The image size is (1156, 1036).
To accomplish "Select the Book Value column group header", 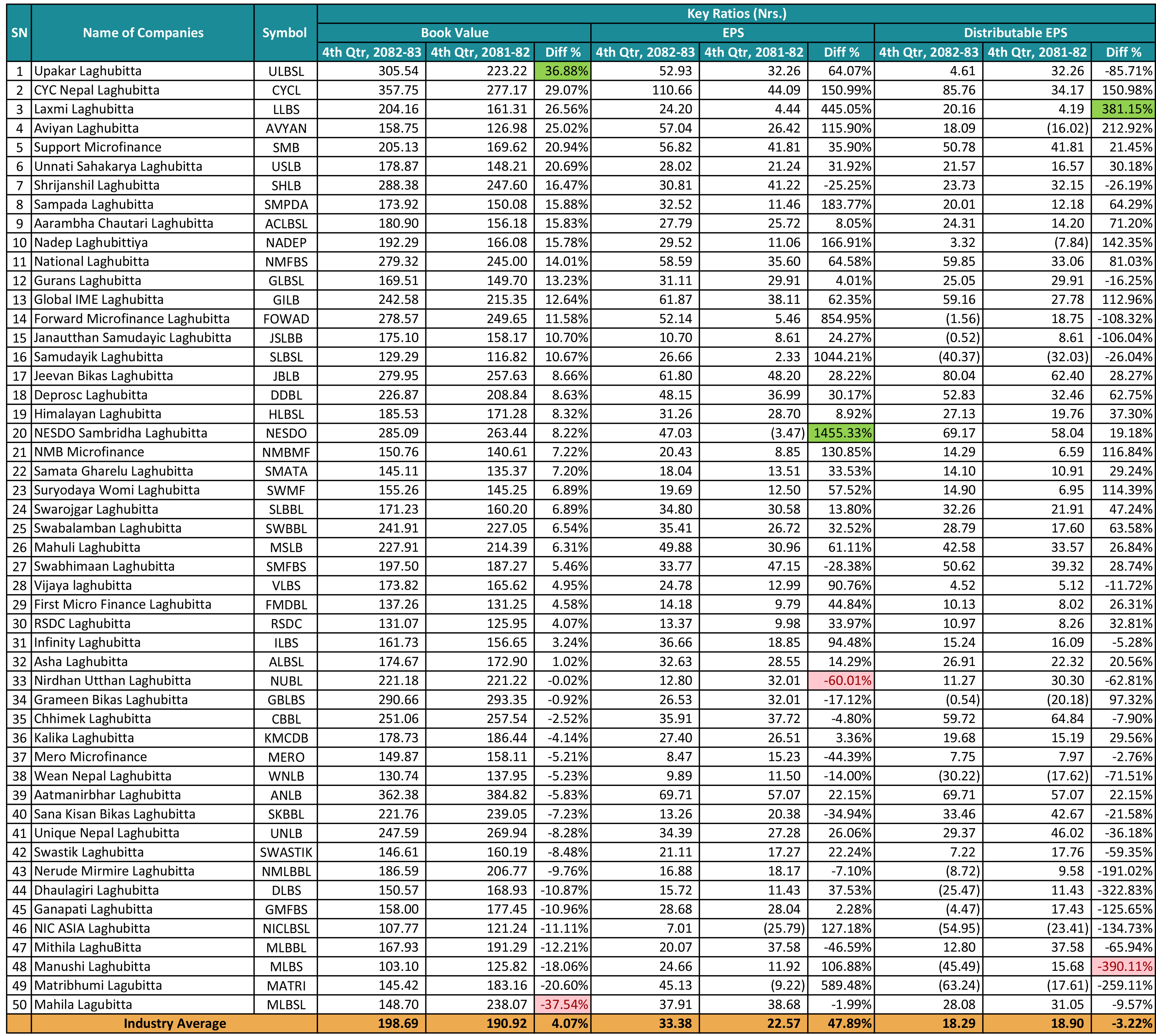I will point(454,33).
